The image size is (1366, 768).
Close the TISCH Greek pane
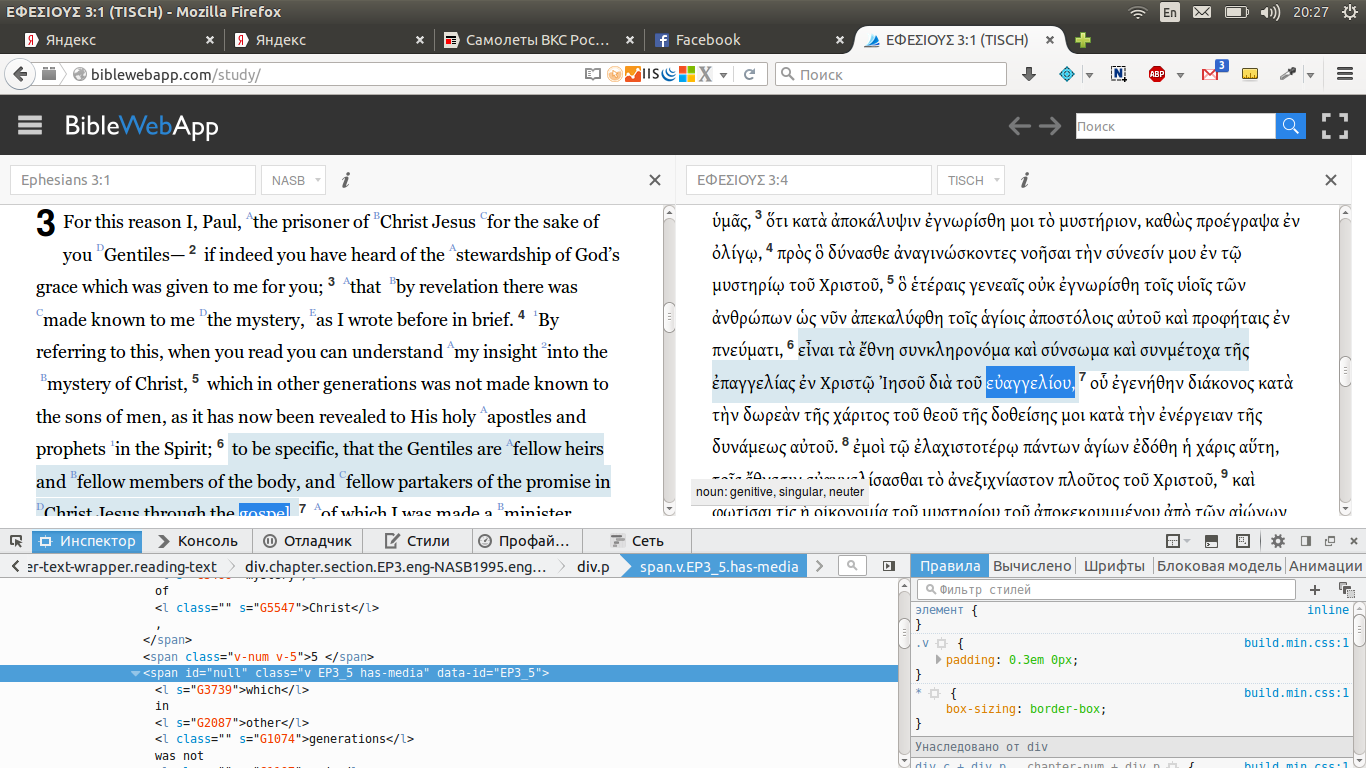coord(1331,180)
